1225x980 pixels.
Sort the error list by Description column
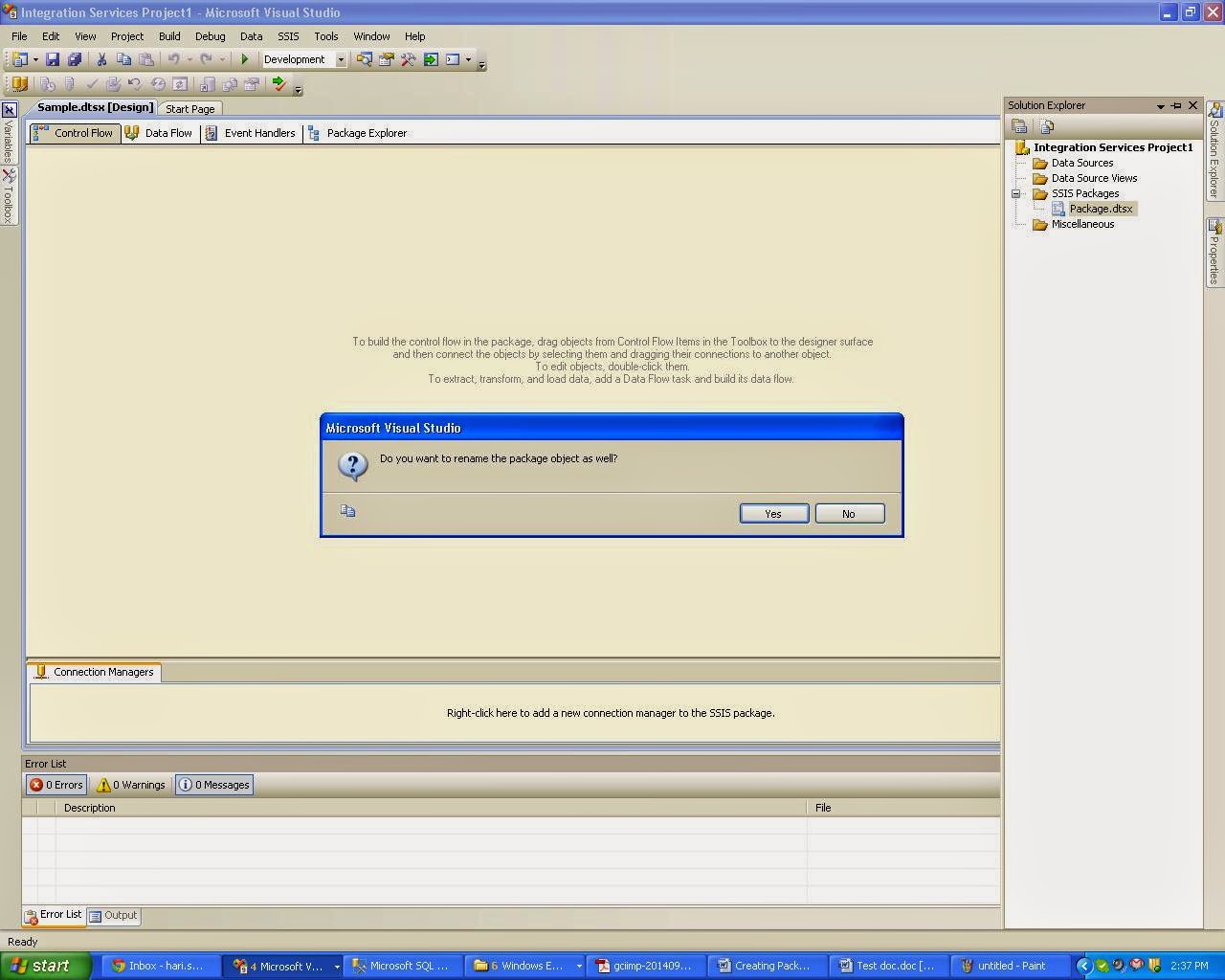(431, 808)
